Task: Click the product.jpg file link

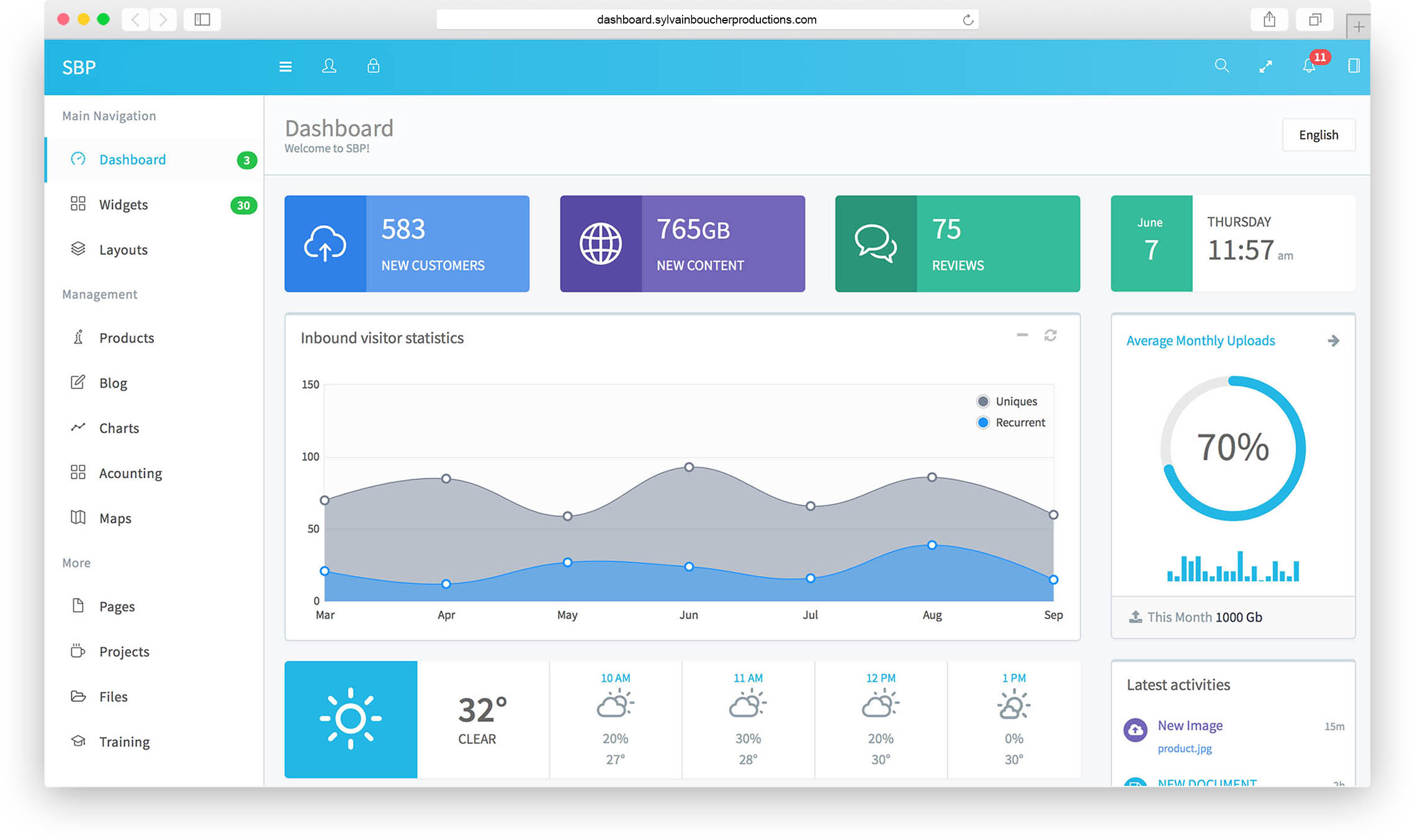Action: coord(1184,748)
